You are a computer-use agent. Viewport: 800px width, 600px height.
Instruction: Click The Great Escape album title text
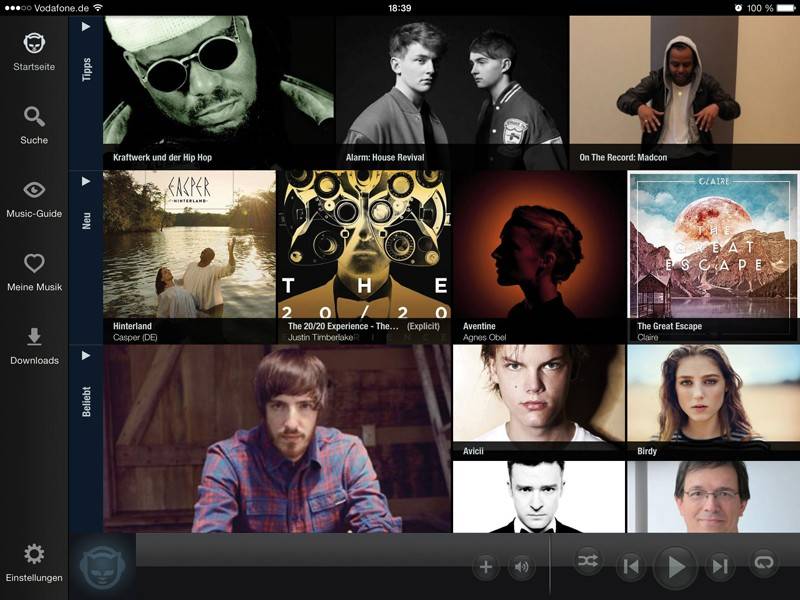(x=669, y=326)
